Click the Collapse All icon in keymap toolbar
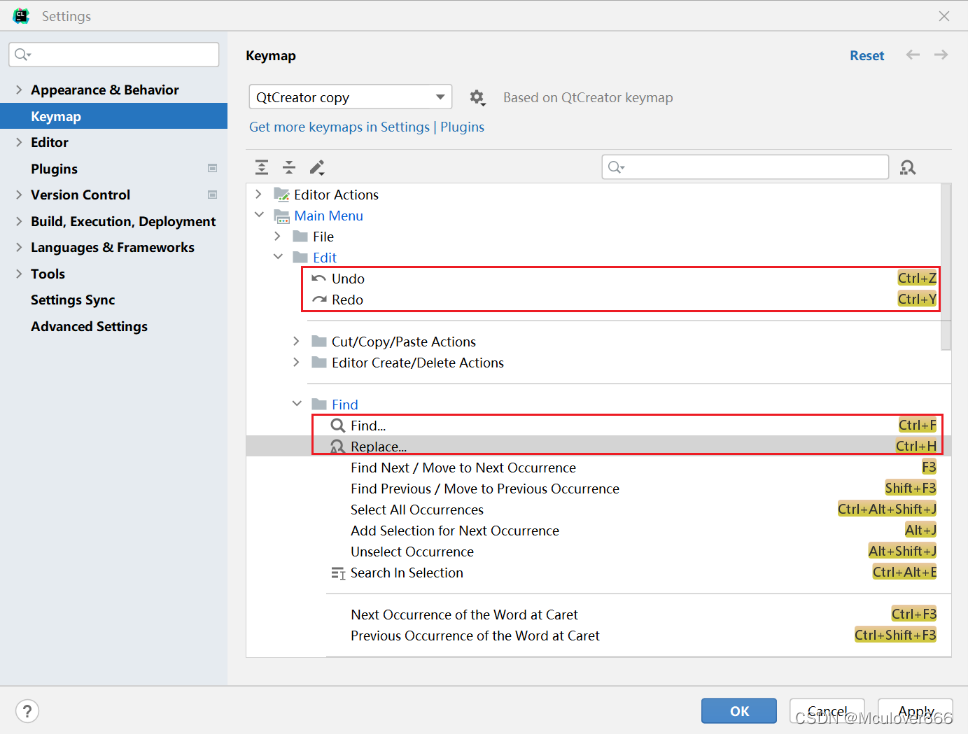The width and height of the screenshot is (968, 734). pyautogui.click(x=289, y=167)
